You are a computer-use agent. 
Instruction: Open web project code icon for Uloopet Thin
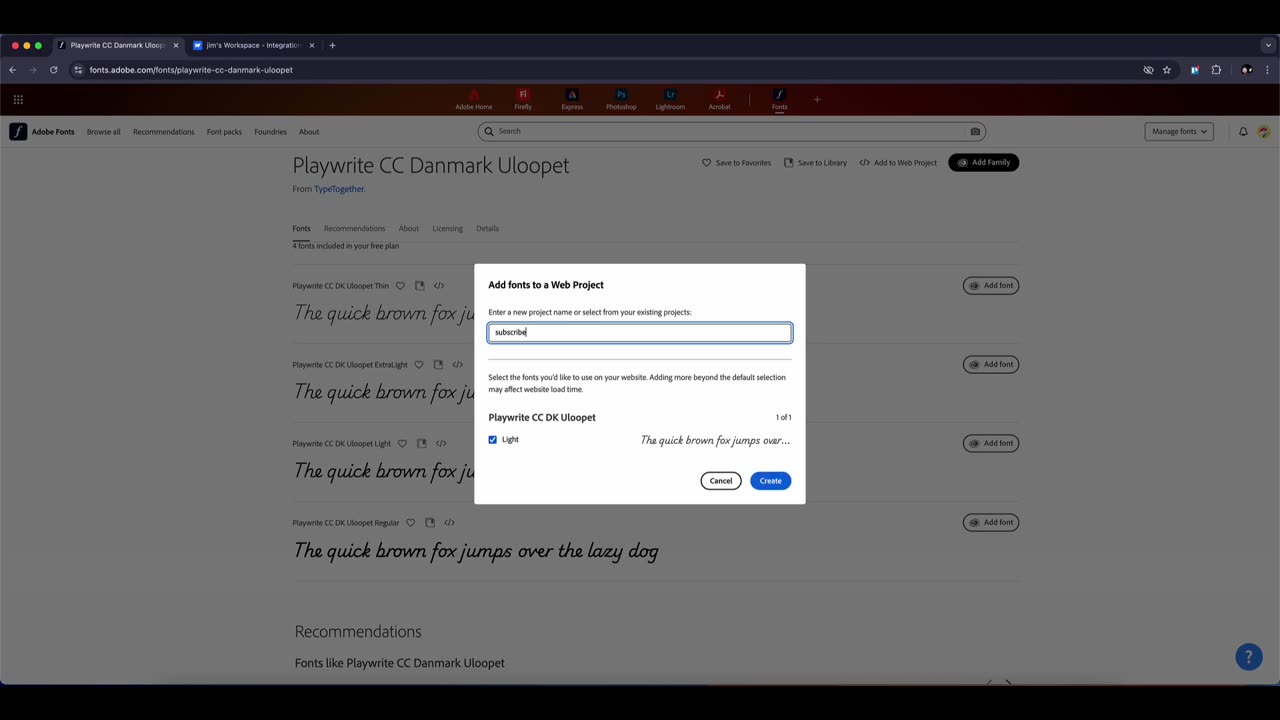[x=439, y=286]
